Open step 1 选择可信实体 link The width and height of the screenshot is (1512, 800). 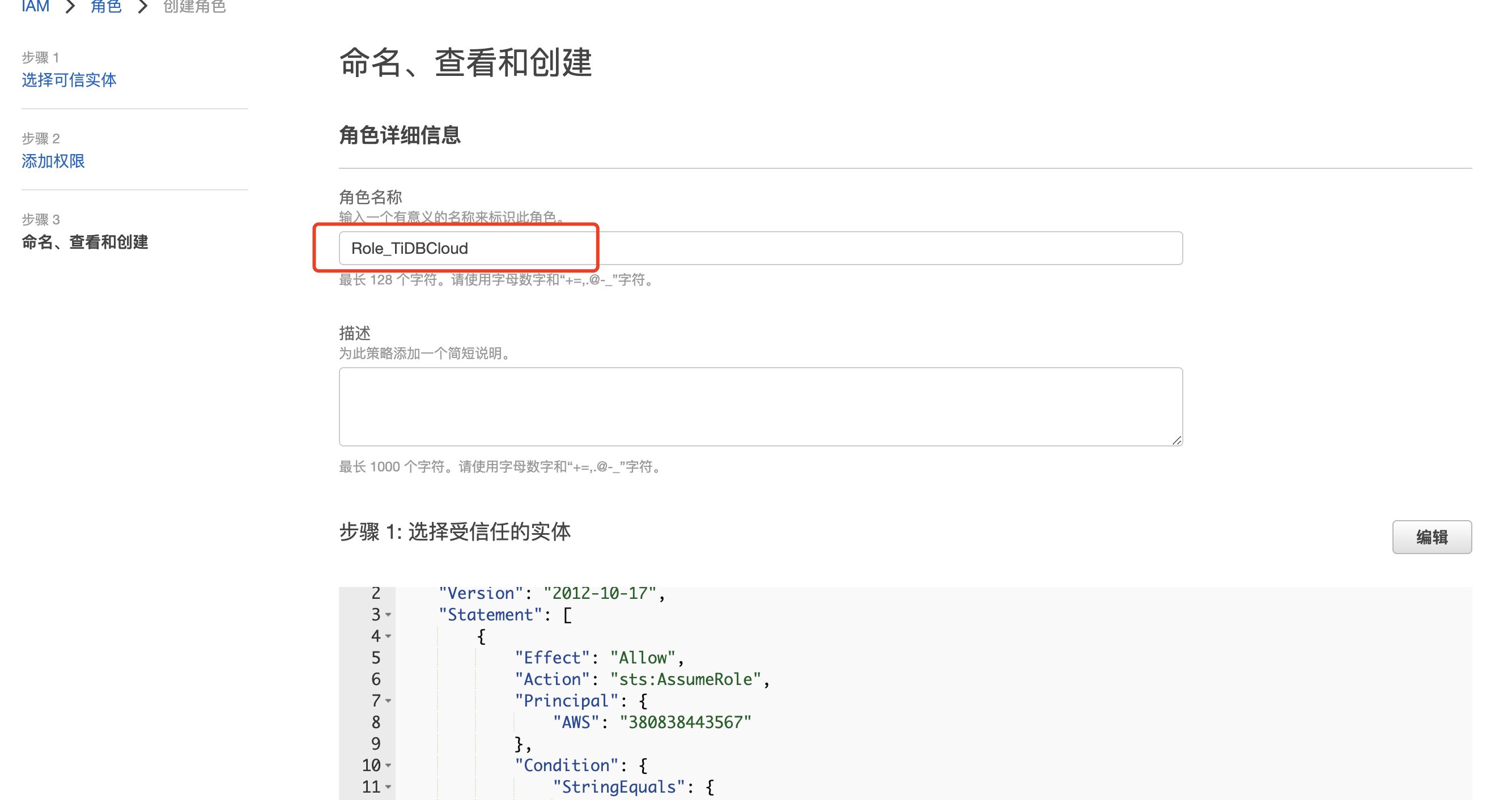[69, 80]
